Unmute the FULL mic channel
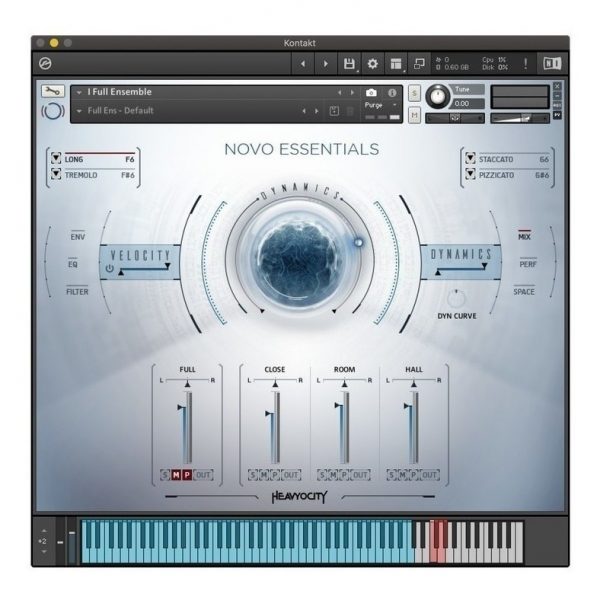This screenshot has width=600, height=600. click(x=176, y=475)
